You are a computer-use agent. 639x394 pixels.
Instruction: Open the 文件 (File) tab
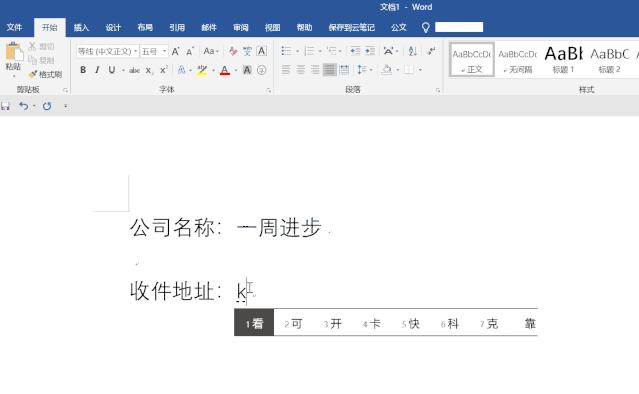14,27
